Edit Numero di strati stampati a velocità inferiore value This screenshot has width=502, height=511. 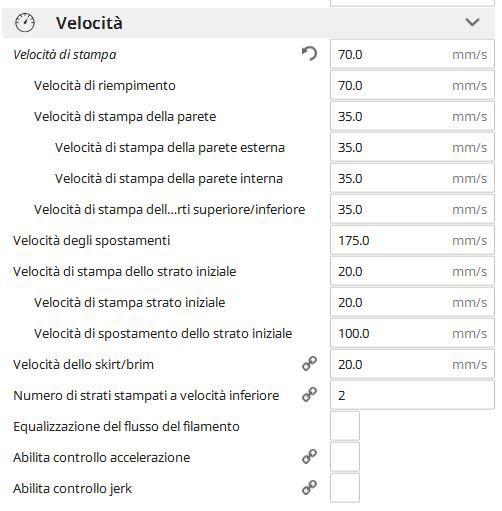(x=412, y=395)
